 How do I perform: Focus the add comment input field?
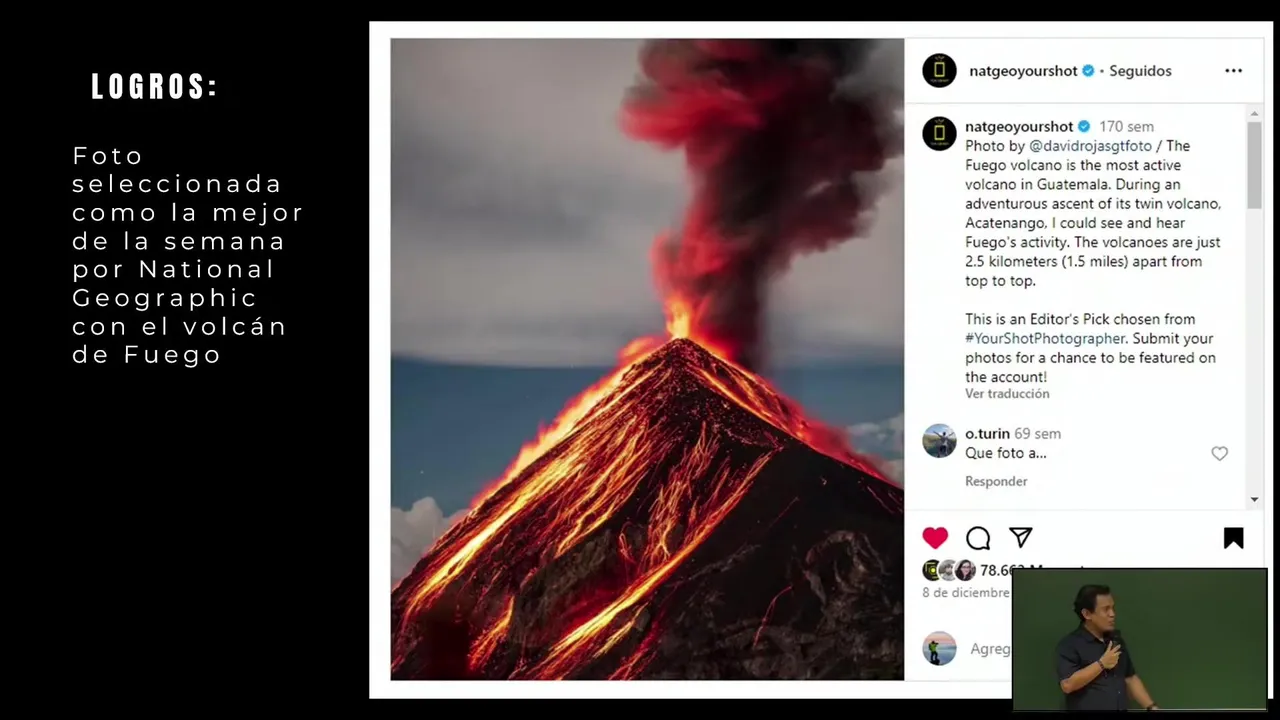point(990,649)
